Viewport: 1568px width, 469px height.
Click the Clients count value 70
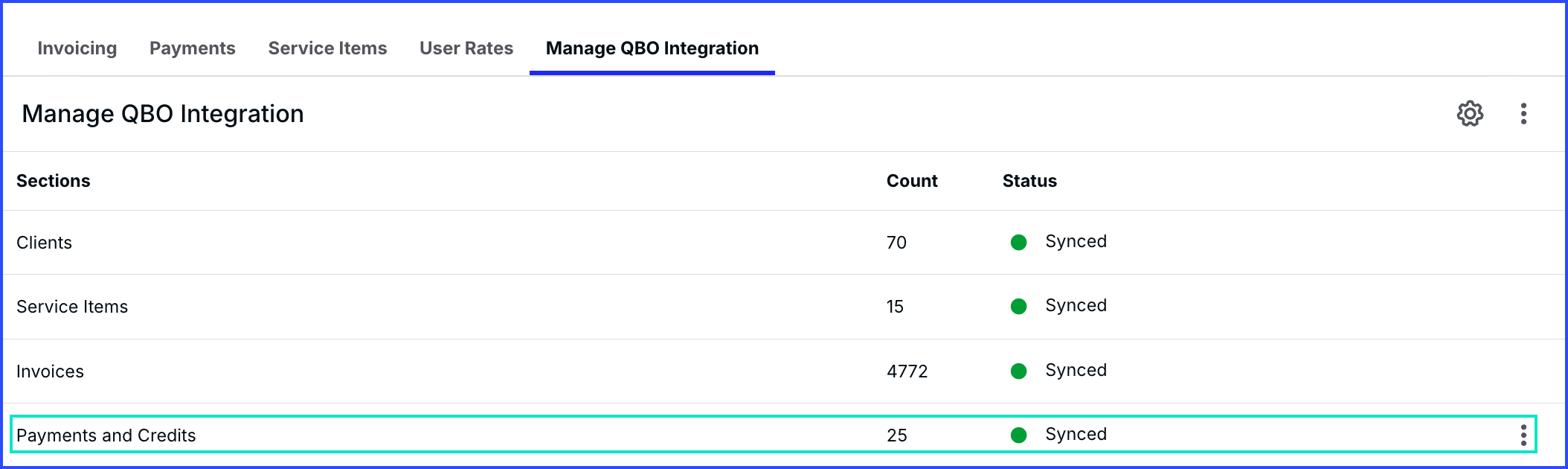pos(896,243)
